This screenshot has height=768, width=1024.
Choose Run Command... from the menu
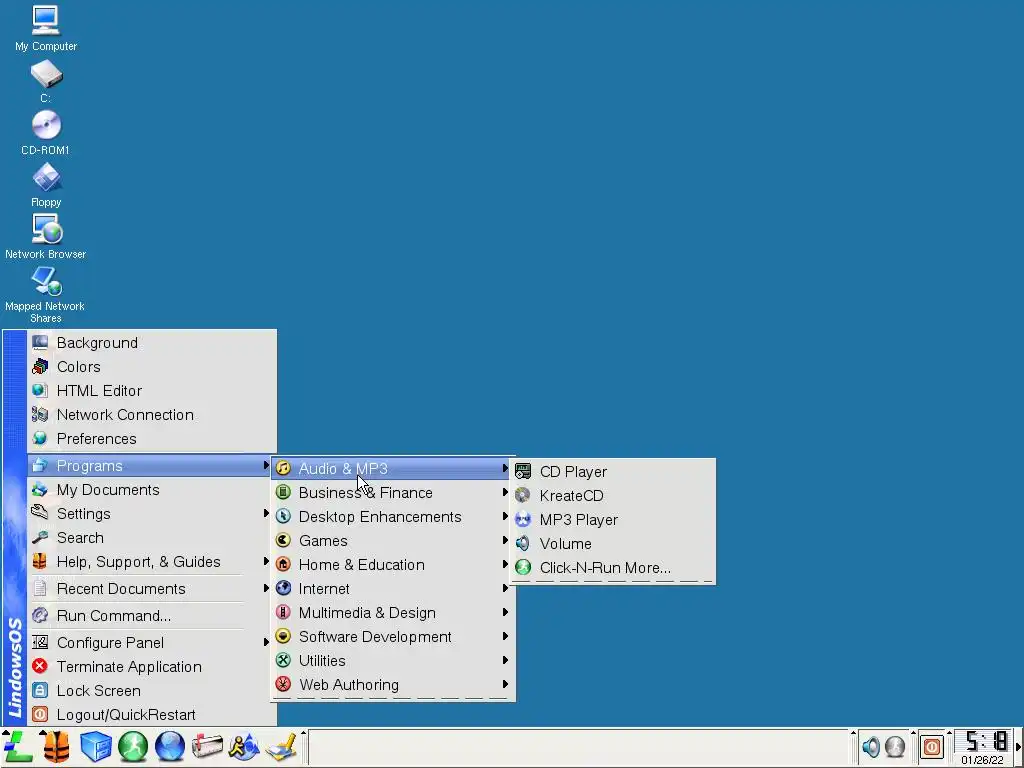pyautogui.click(x=152, y=616)
